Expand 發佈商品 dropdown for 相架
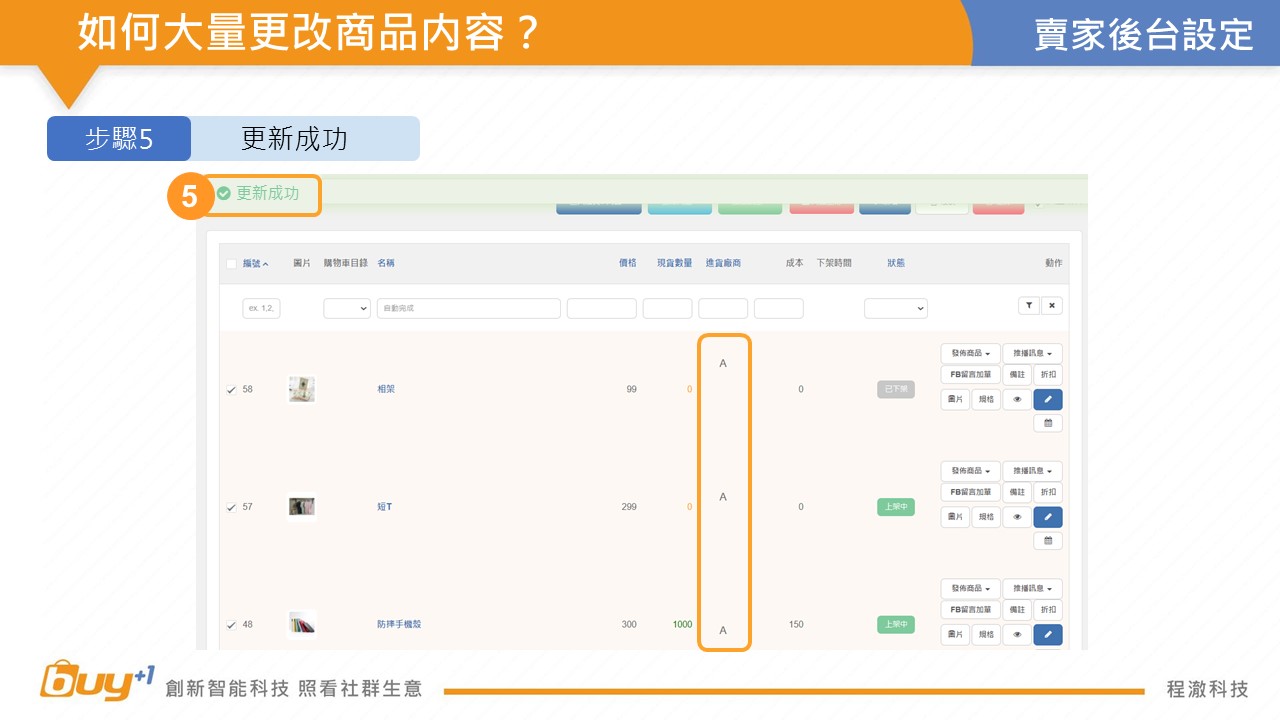Screen dimensions: 1280x720 pos(970,354)
